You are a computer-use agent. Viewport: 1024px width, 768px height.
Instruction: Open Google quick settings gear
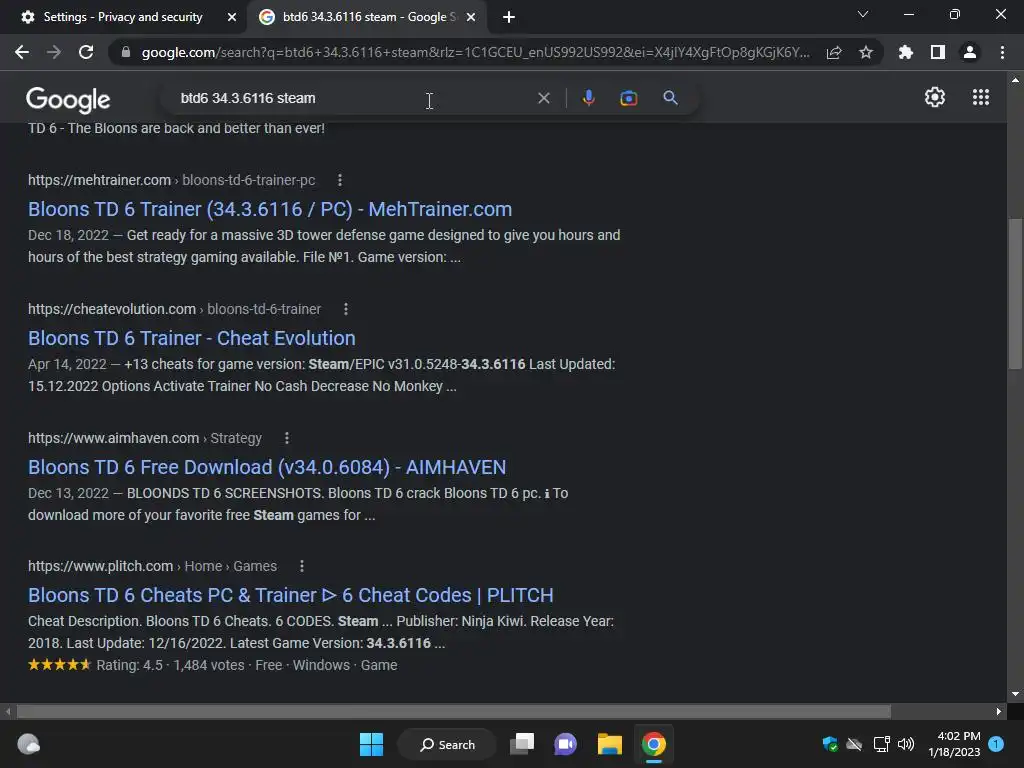(x=935, y=97)
